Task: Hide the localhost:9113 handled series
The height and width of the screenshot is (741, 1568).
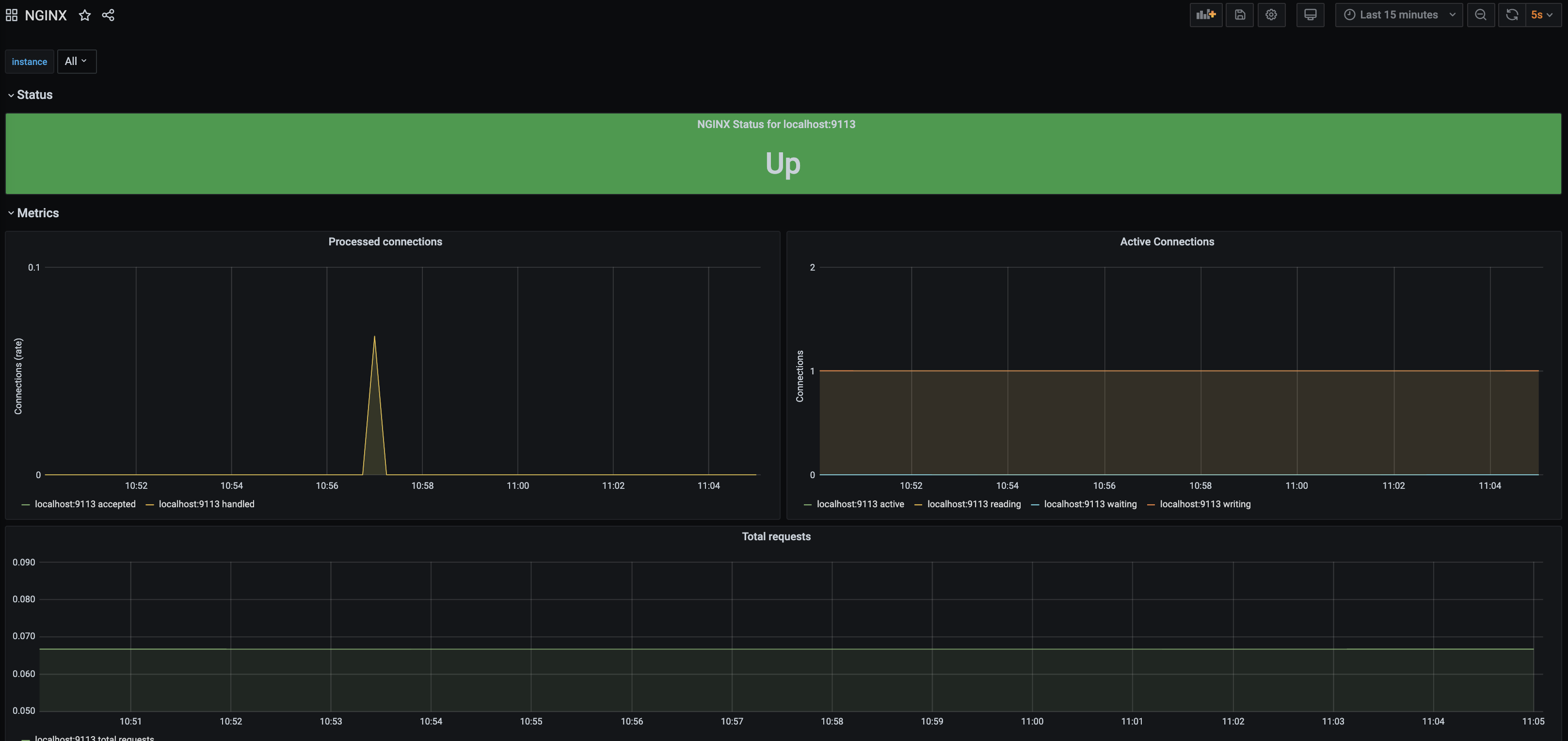Action: 207,503
